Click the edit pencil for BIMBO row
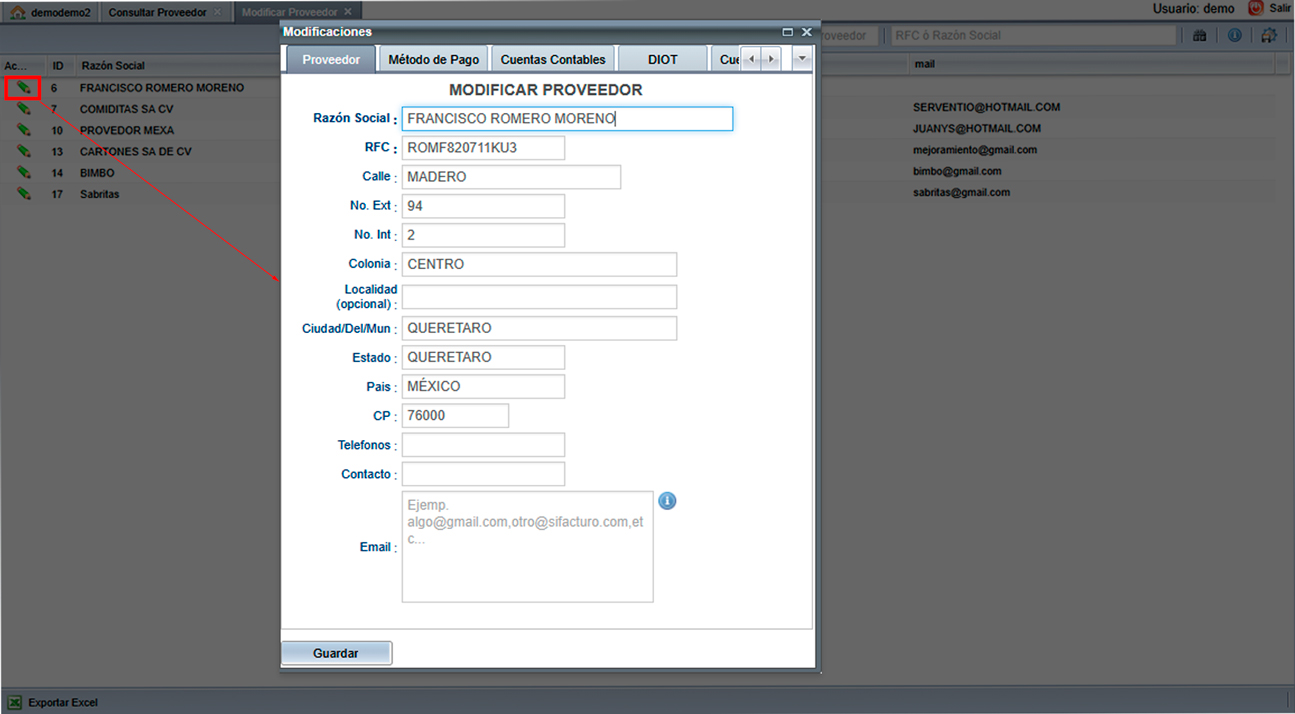This screenshot has width=1295, height=714. (23, 173)
